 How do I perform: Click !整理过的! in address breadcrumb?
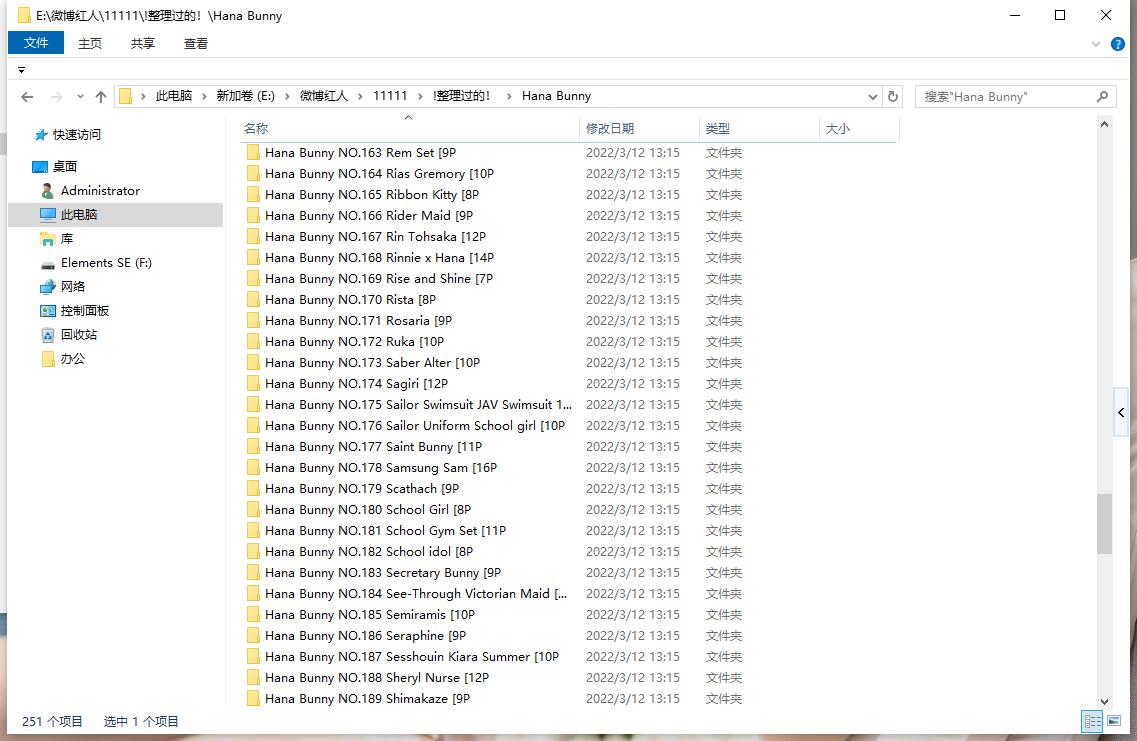(462, 96)
